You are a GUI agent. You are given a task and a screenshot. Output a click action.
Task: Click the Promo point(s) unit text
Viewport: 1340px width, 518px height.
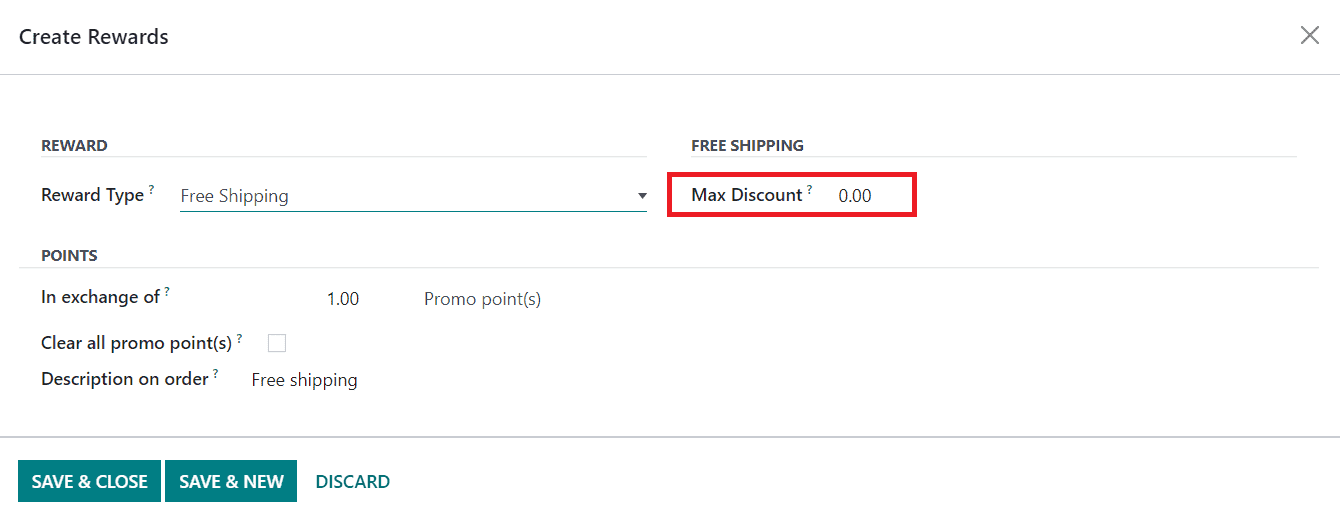pyautogui.click(x=482, y=299)
